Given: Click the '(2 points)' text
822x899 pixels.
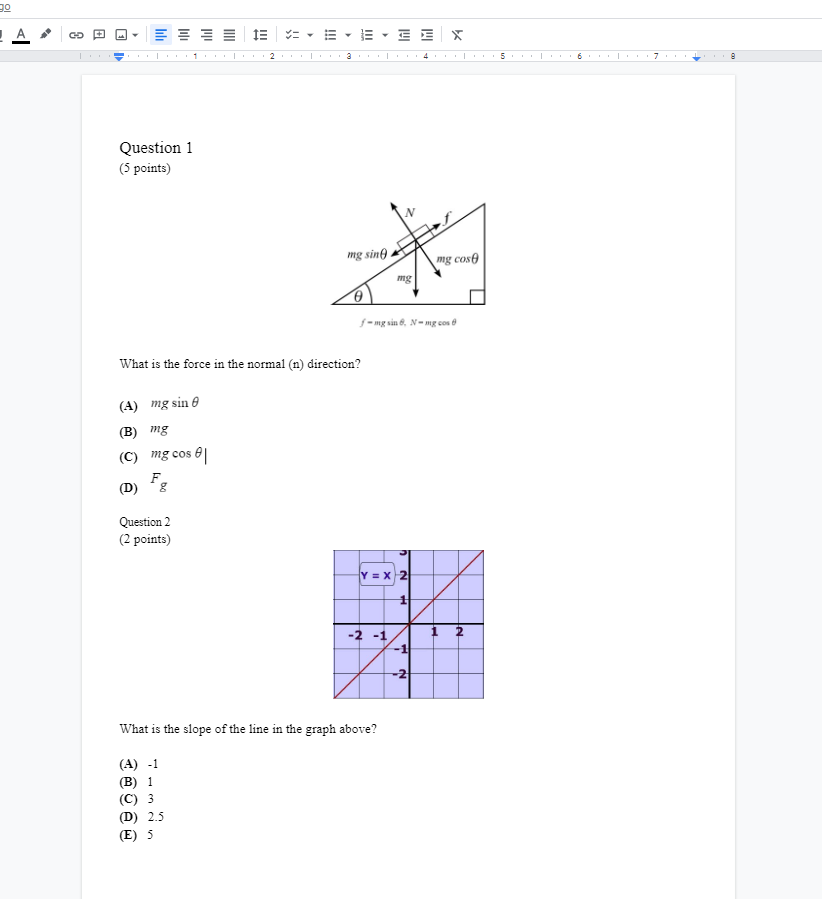Looking at the screenshot, I should pyautogui.click(x=145, y=539).
